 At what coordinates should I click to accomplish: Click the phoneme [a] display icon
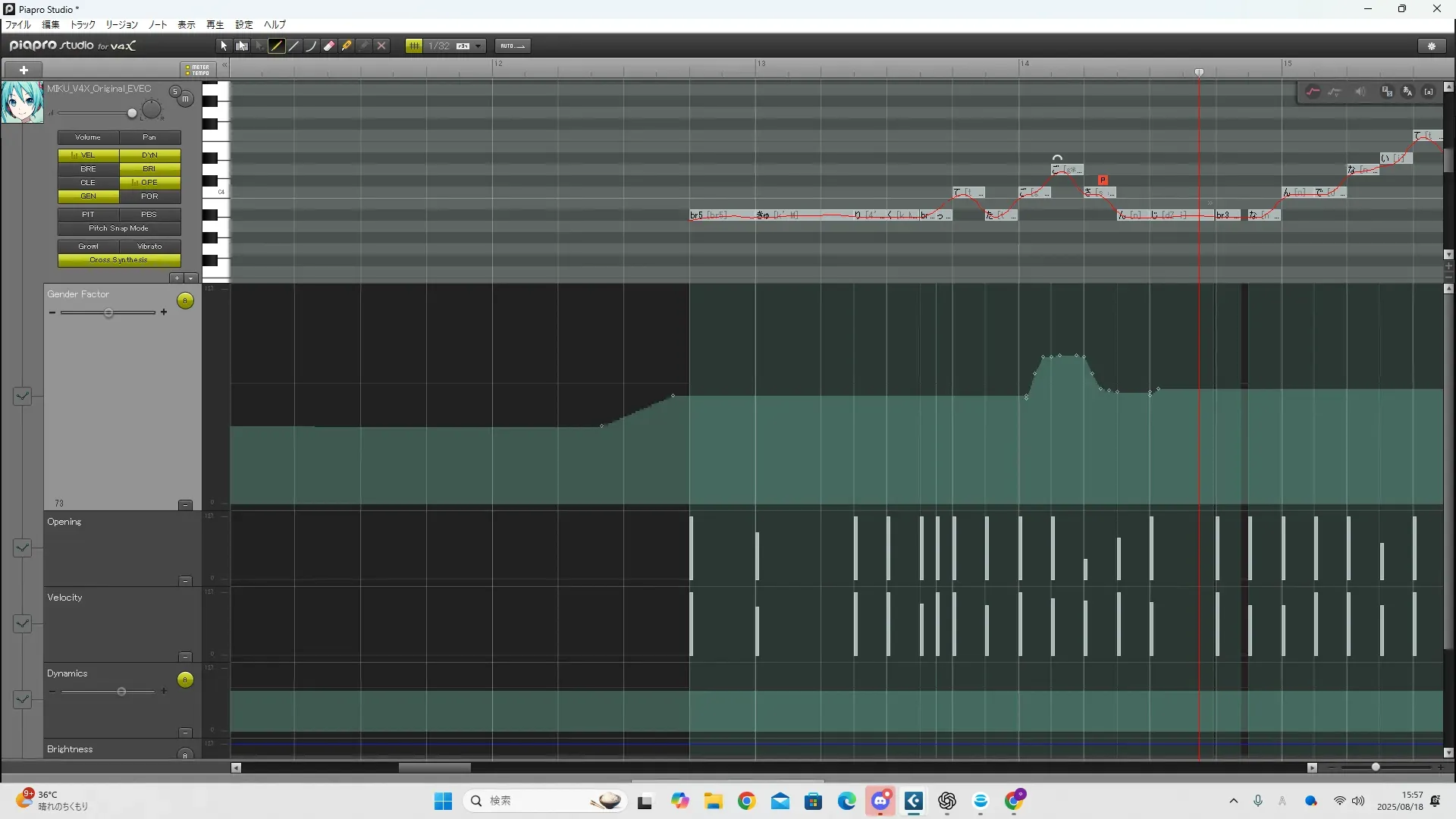pyautogui.click(x=1429, y=92)
